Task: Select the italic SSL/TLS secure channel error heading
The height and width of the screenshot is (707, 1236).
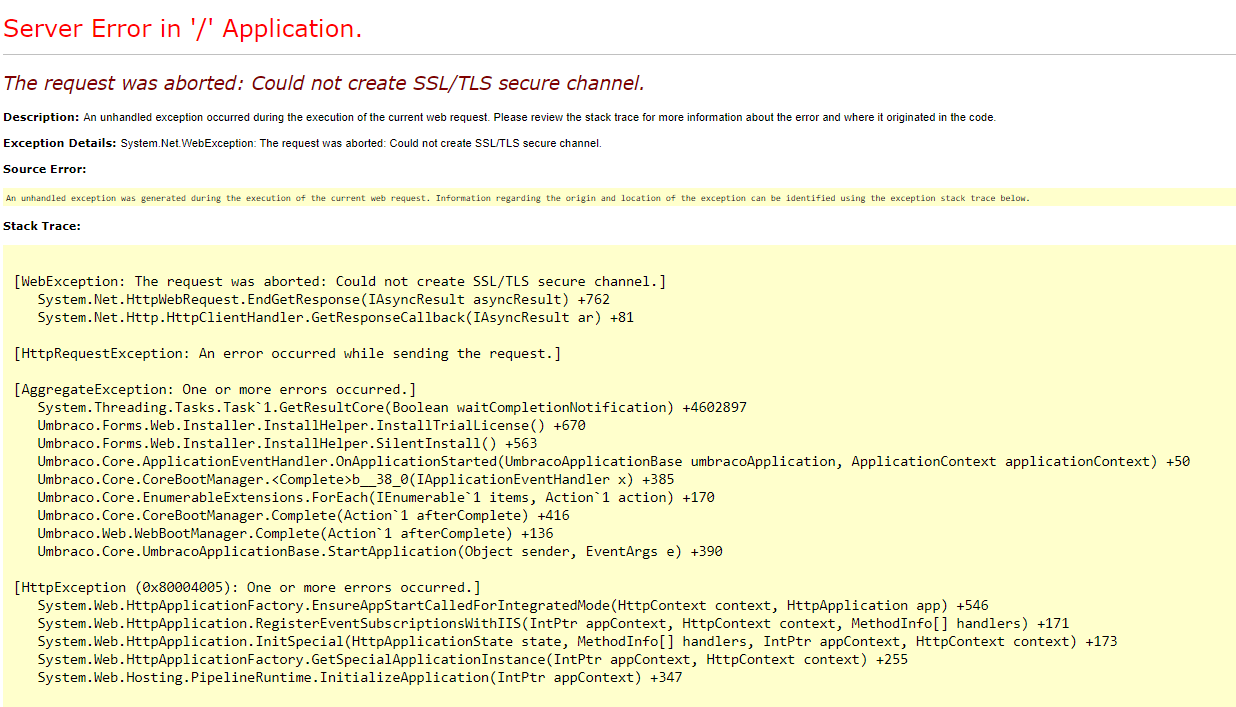Action: point(324,83)
